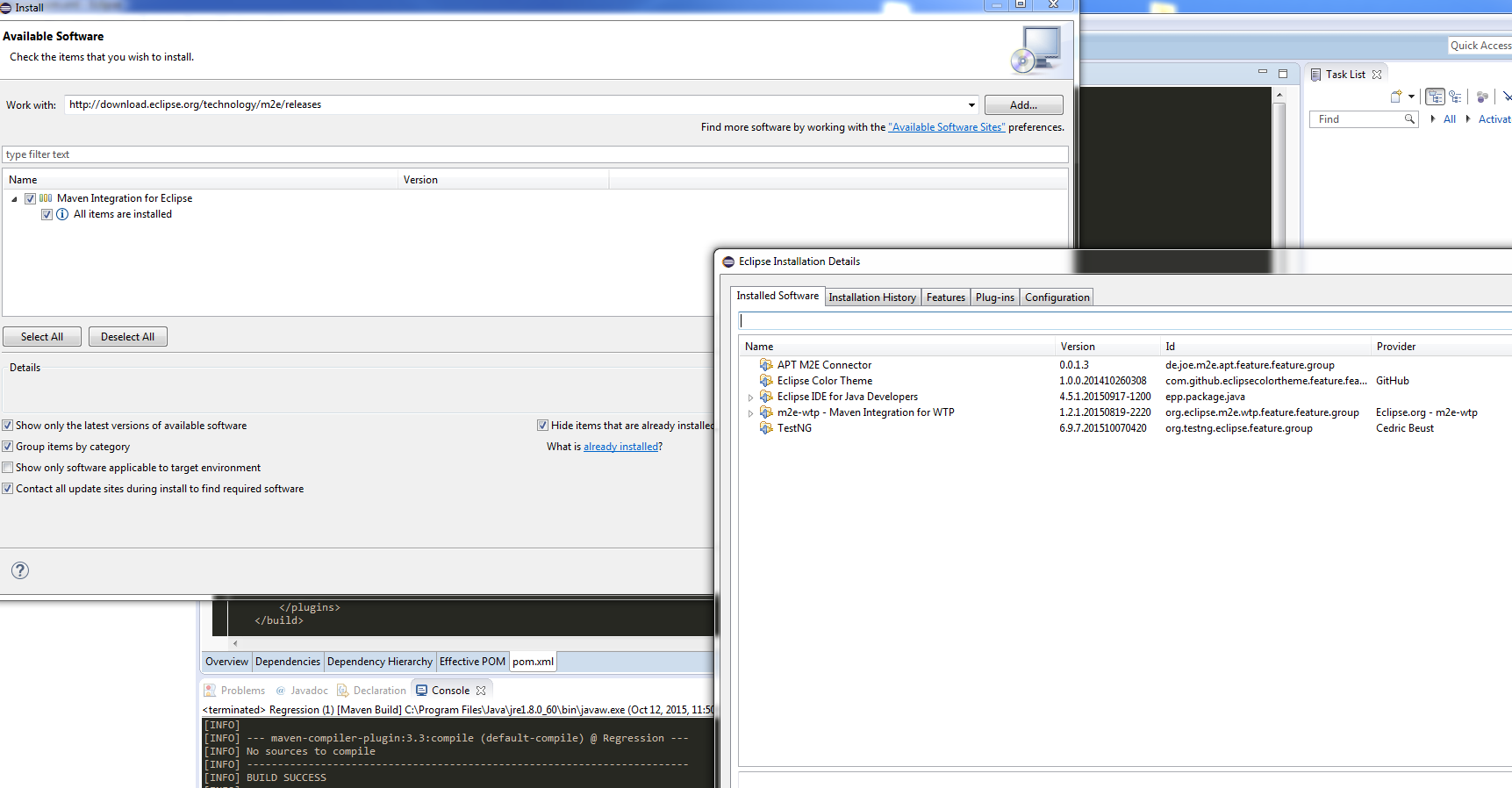
Task: Switch to the Installed Software tab
Action: point(777,297)
